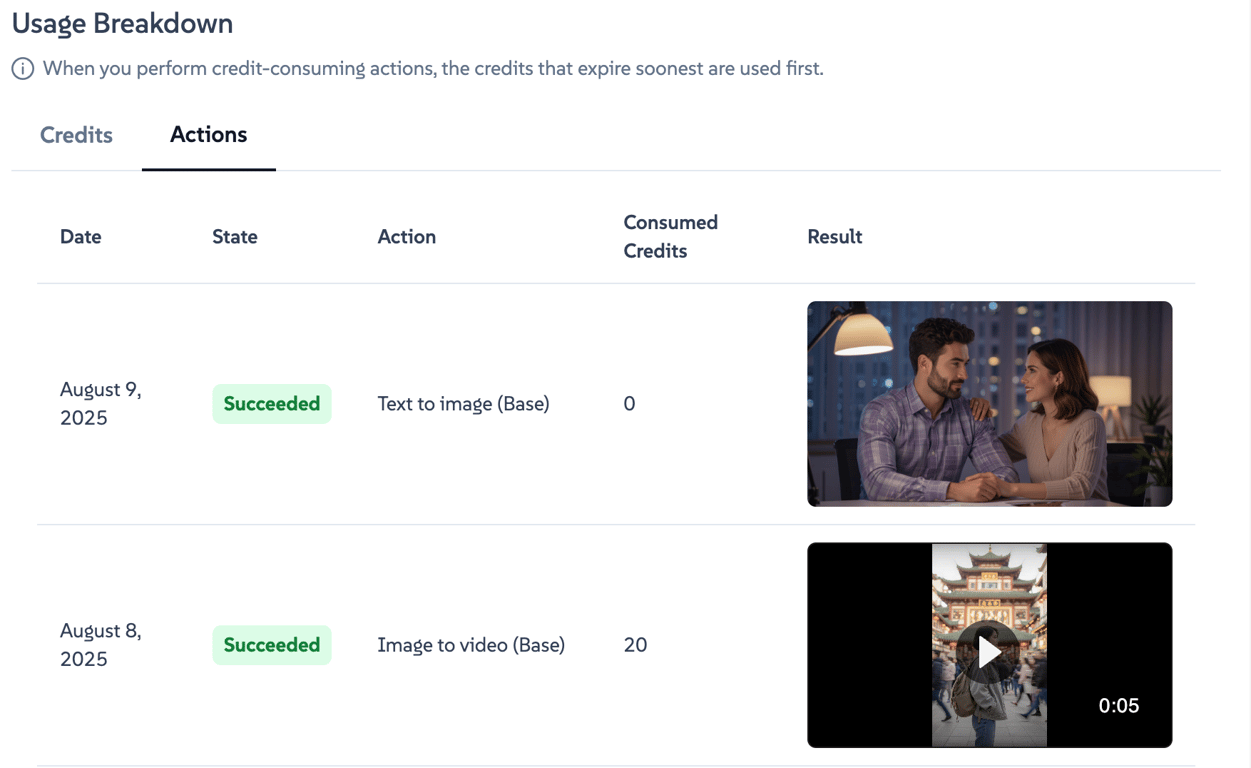The height and width of the screenshot is (768, 1251).
Task: Open the couple image result thumbnail
Action: pos(989,403)
